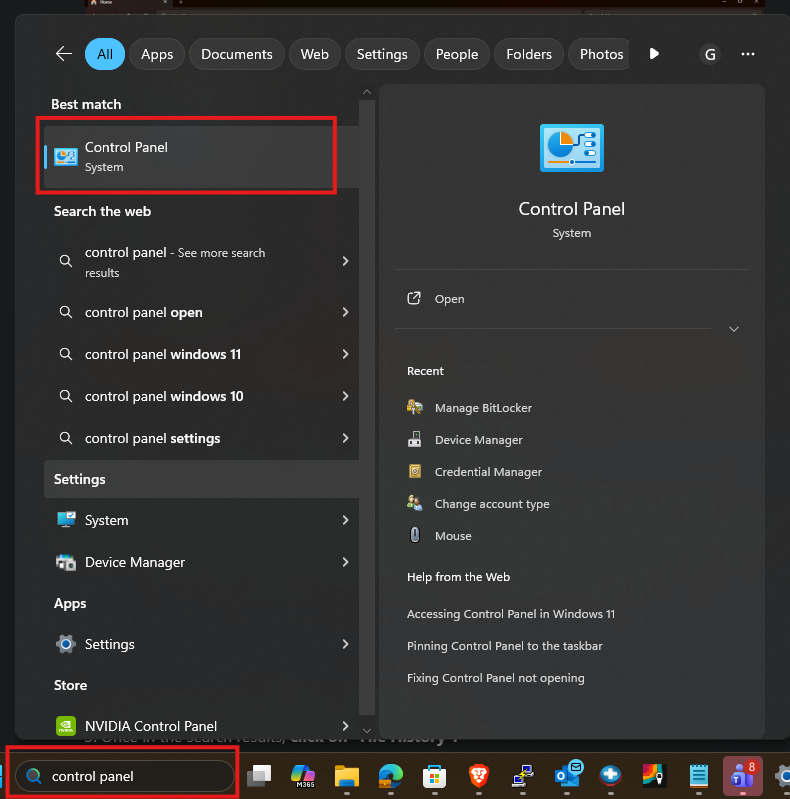Screen dimensions: 790x799
Task: Click scroll down arrow of results list
Action: pyautogui.click(x=366, y=731)
